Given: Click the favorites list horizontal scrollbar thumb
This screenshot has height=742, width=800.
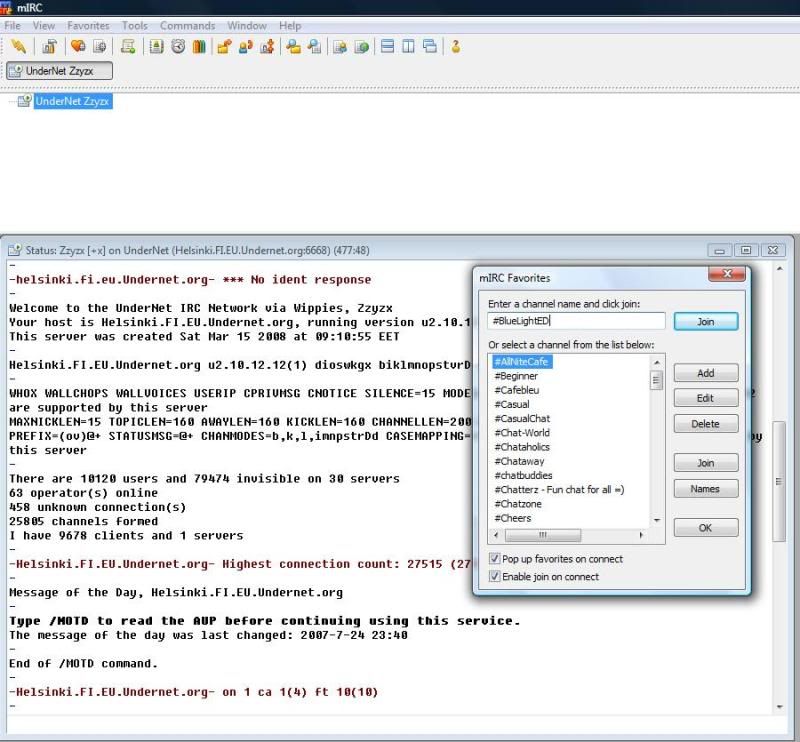Looking at the screenshot, I should coord(542,535).
